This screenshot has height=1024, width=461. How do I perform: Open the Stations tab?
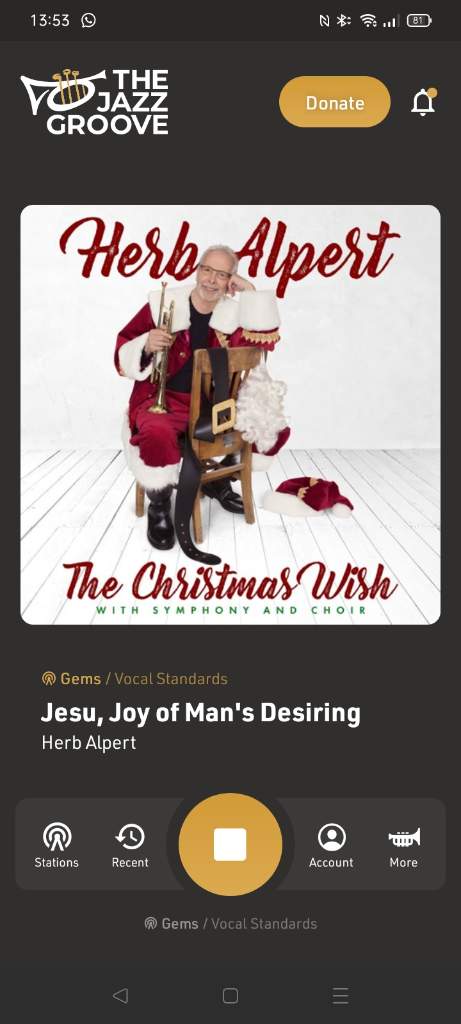[57, 845]
